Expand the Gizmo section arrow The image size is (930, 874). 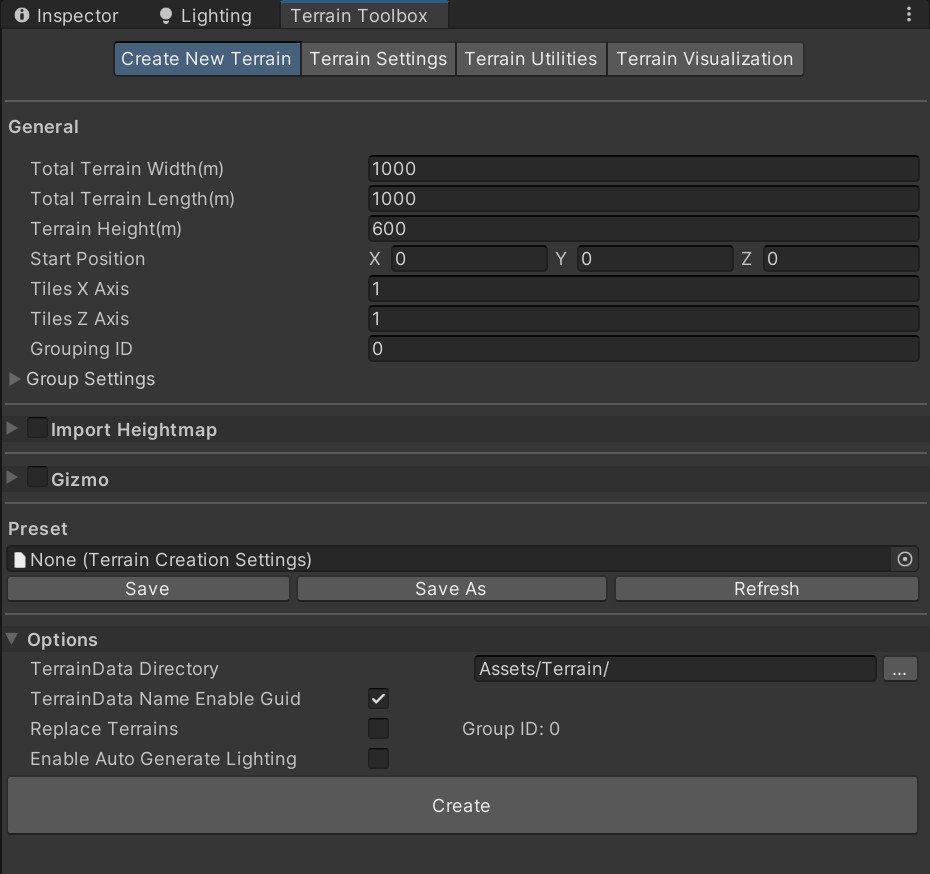point(12,477)
